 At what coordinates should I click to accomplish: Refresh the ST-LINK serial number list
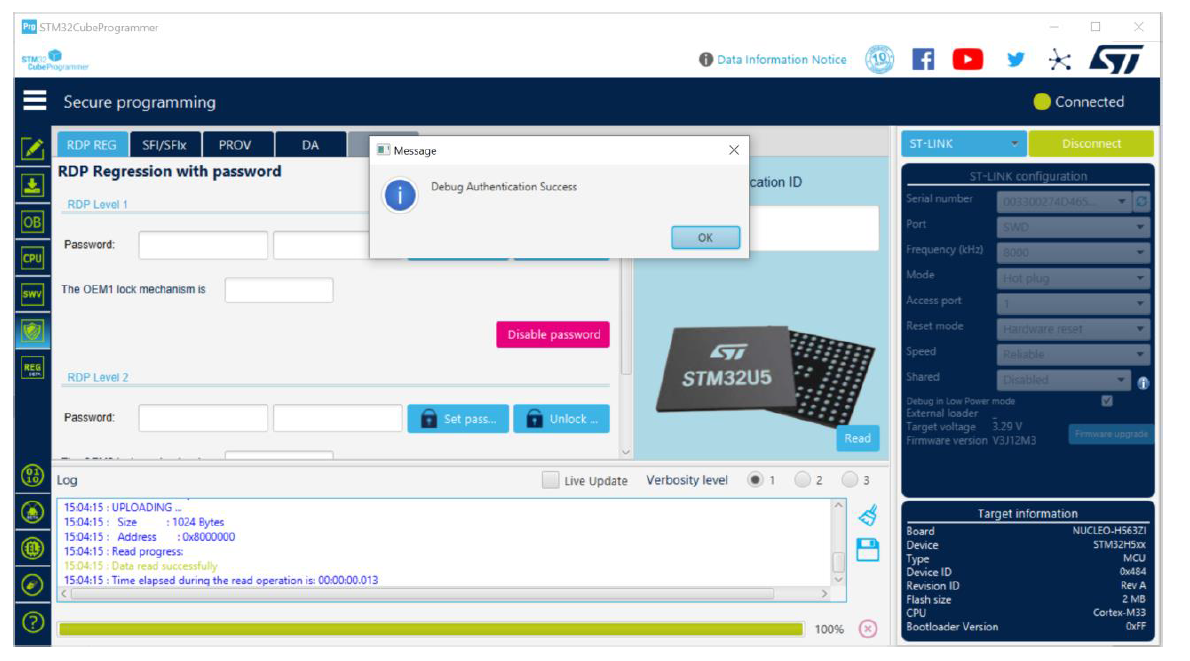(x=1141, y=201)
